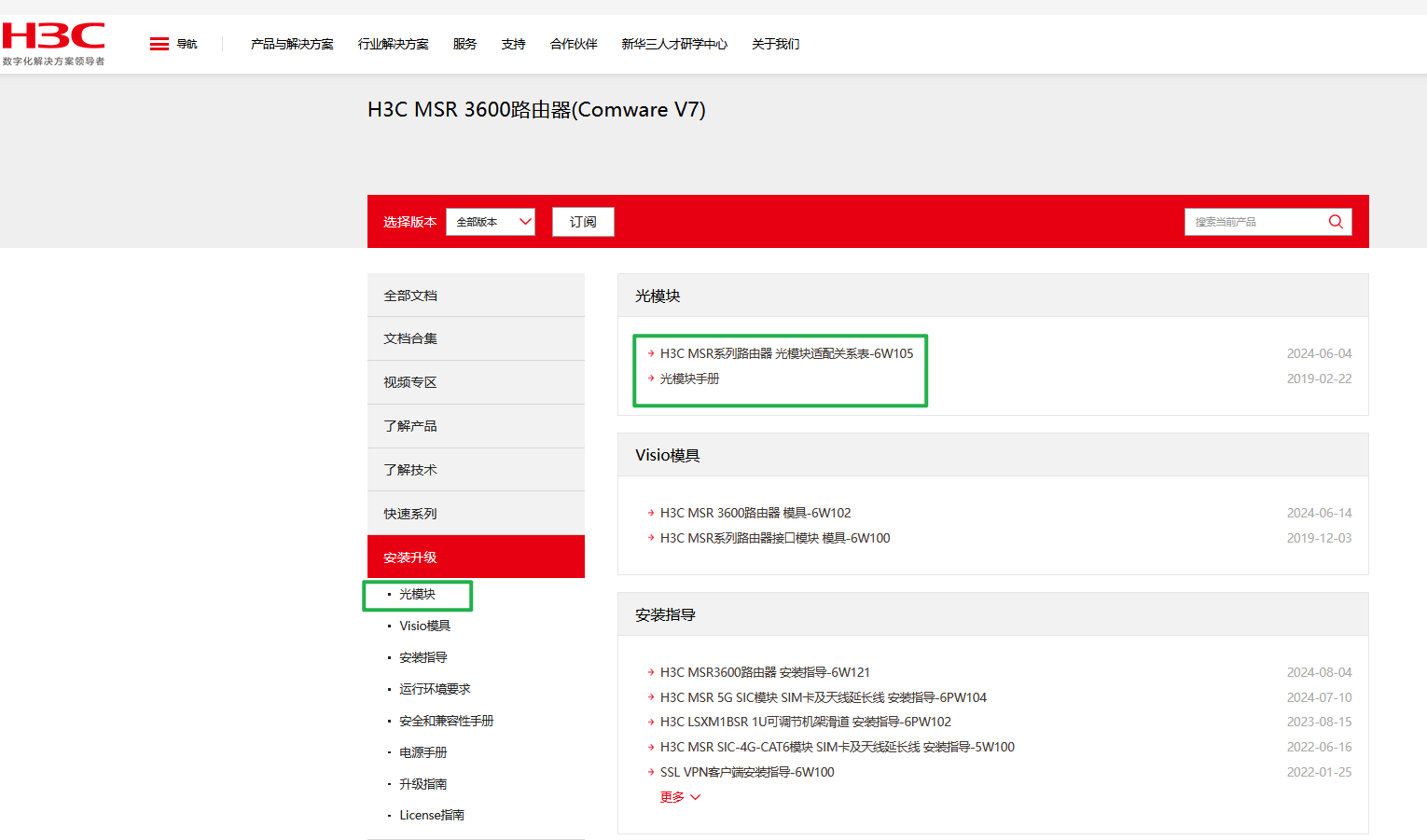Click the date 2019-02-22
The width and height of the screenshot is (1427, 840).
(1319, 379)
